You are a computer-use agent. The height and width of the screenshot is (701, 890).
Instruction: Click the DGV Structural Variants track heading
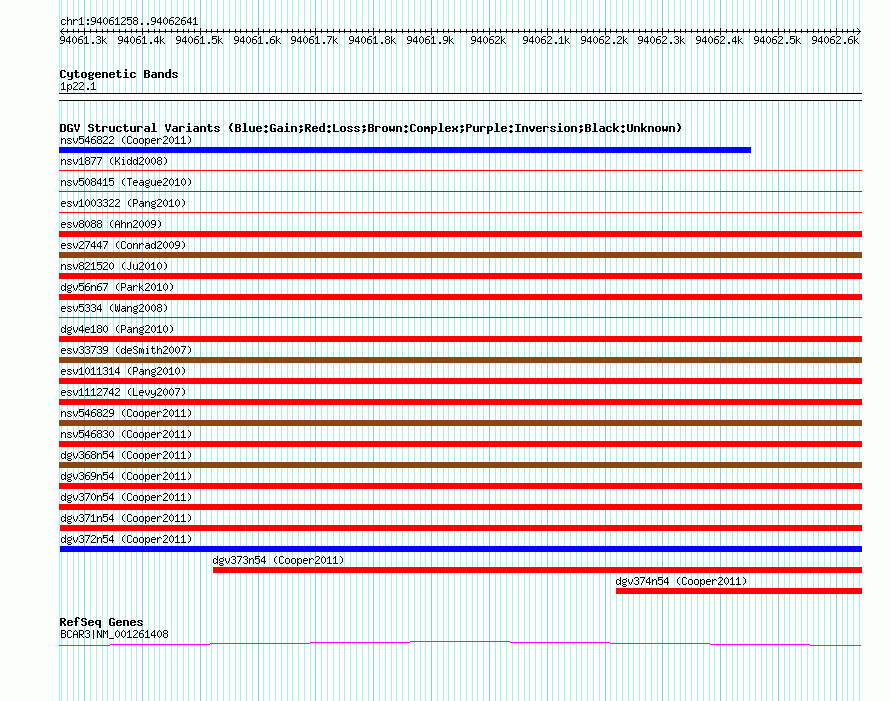click(370, 128)
